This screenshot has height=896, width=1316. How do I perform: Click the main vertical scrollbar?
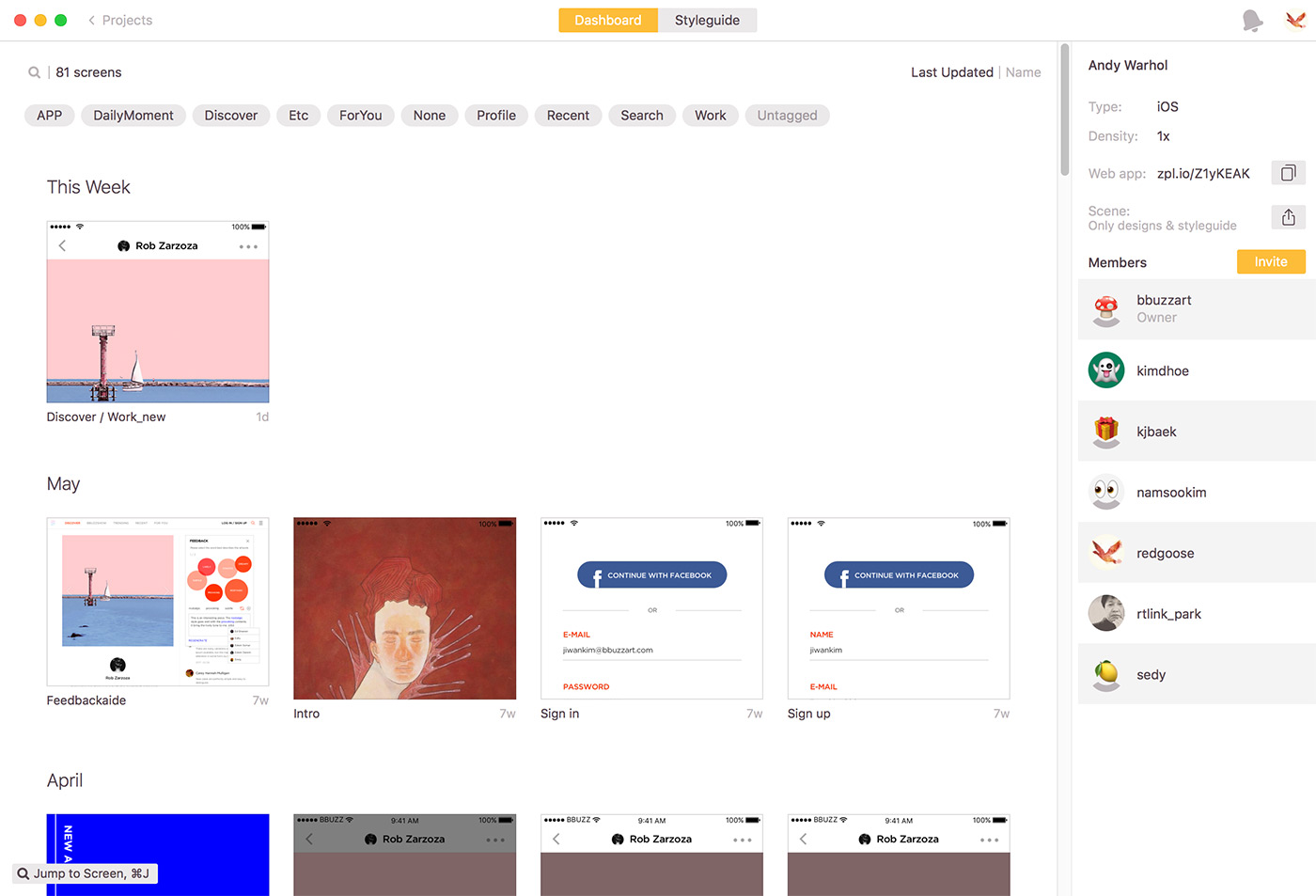pos(1064,110)
